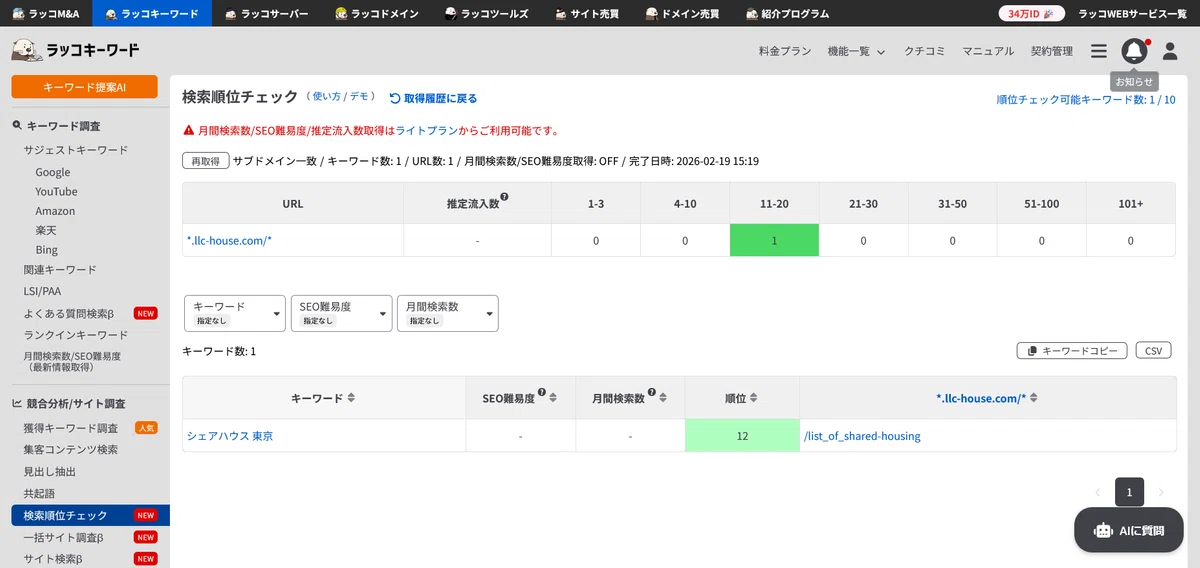This screenshot has height=568, width=1200.
Task: Open ラッコWEBサービス一覧 link
Action: coord(1132,14)
